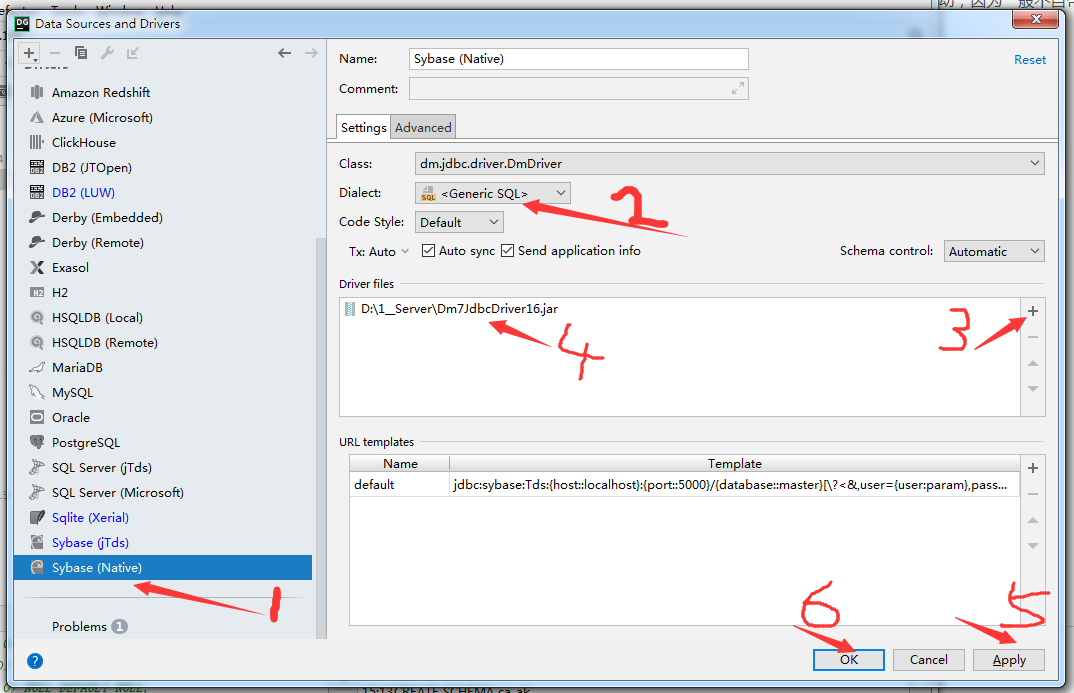Move URL template up with arrow
Viewport: 1074px width, 693px height.
tap(1033, 520)
